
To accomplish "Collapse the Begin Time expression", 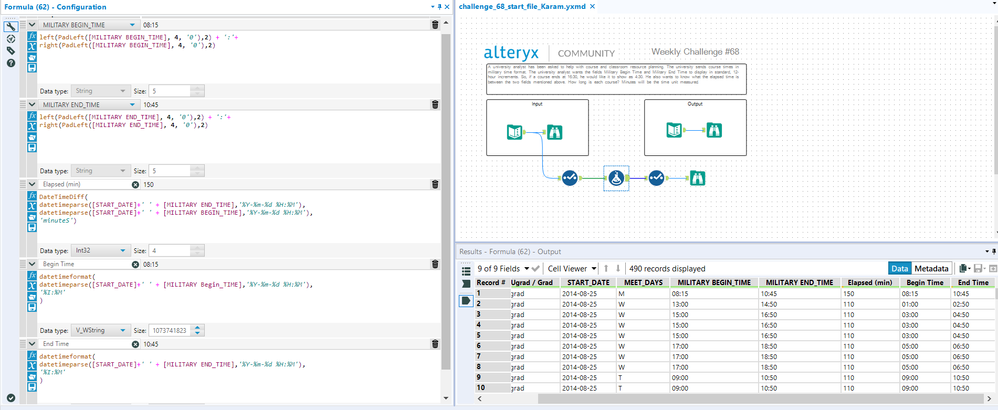I will coord(32,264).
